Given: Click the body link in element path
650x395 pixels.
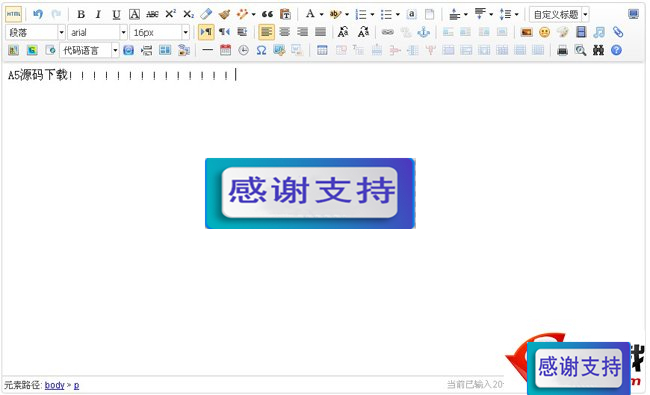Looking at the screenshot, I should click(54, 385).
